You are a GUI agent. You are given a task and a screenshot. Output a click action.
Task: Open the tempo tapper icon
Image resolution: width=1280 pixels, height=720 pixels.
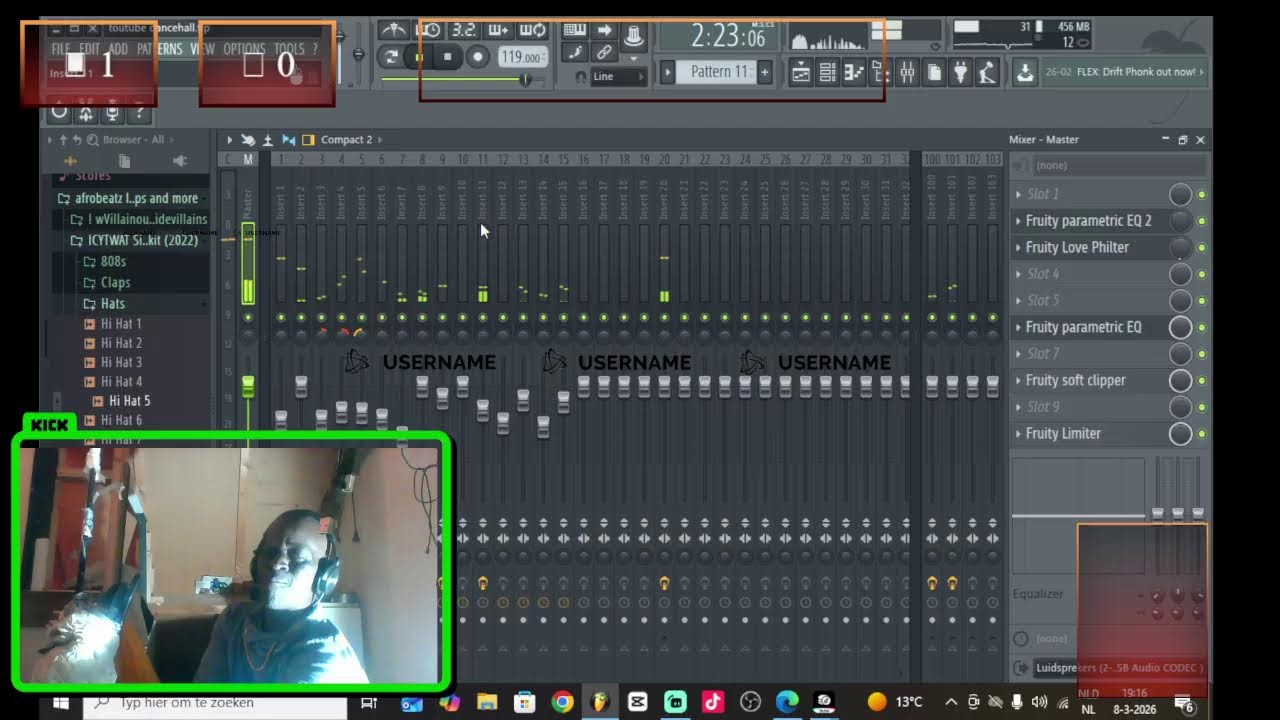point(987,72)
